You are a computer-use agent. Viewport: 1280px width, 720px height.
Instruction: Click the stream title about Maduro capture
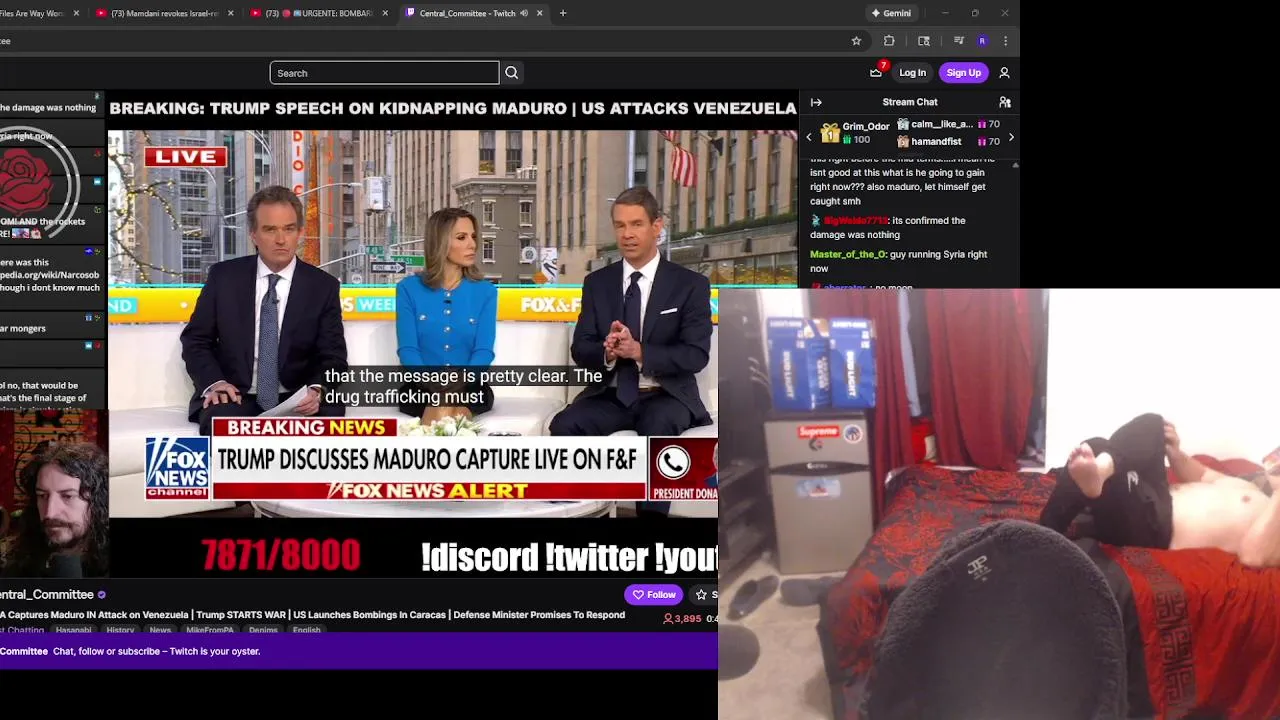tap(312, 615)
